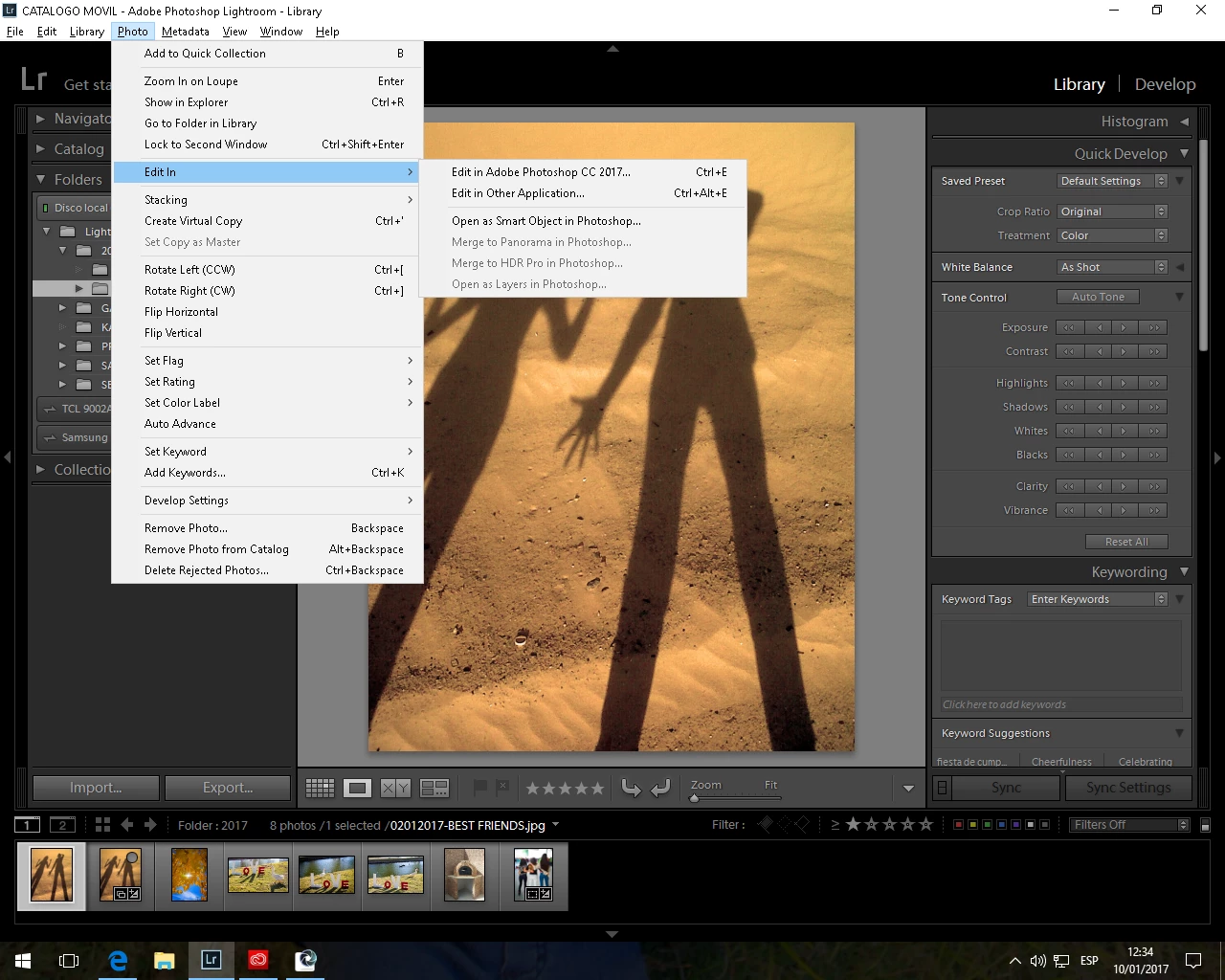
Task: Collapse the Quick Develop panel
Action: pos(1184,153)
